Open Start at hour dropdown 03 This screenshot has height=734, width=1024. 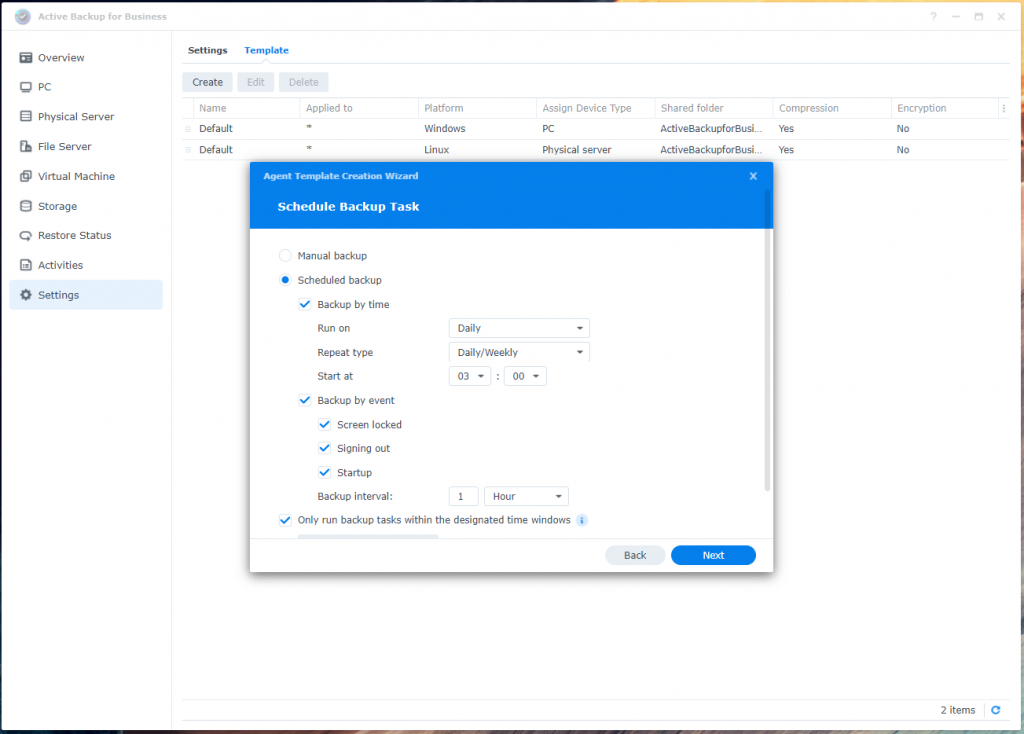tap(470, 376)
